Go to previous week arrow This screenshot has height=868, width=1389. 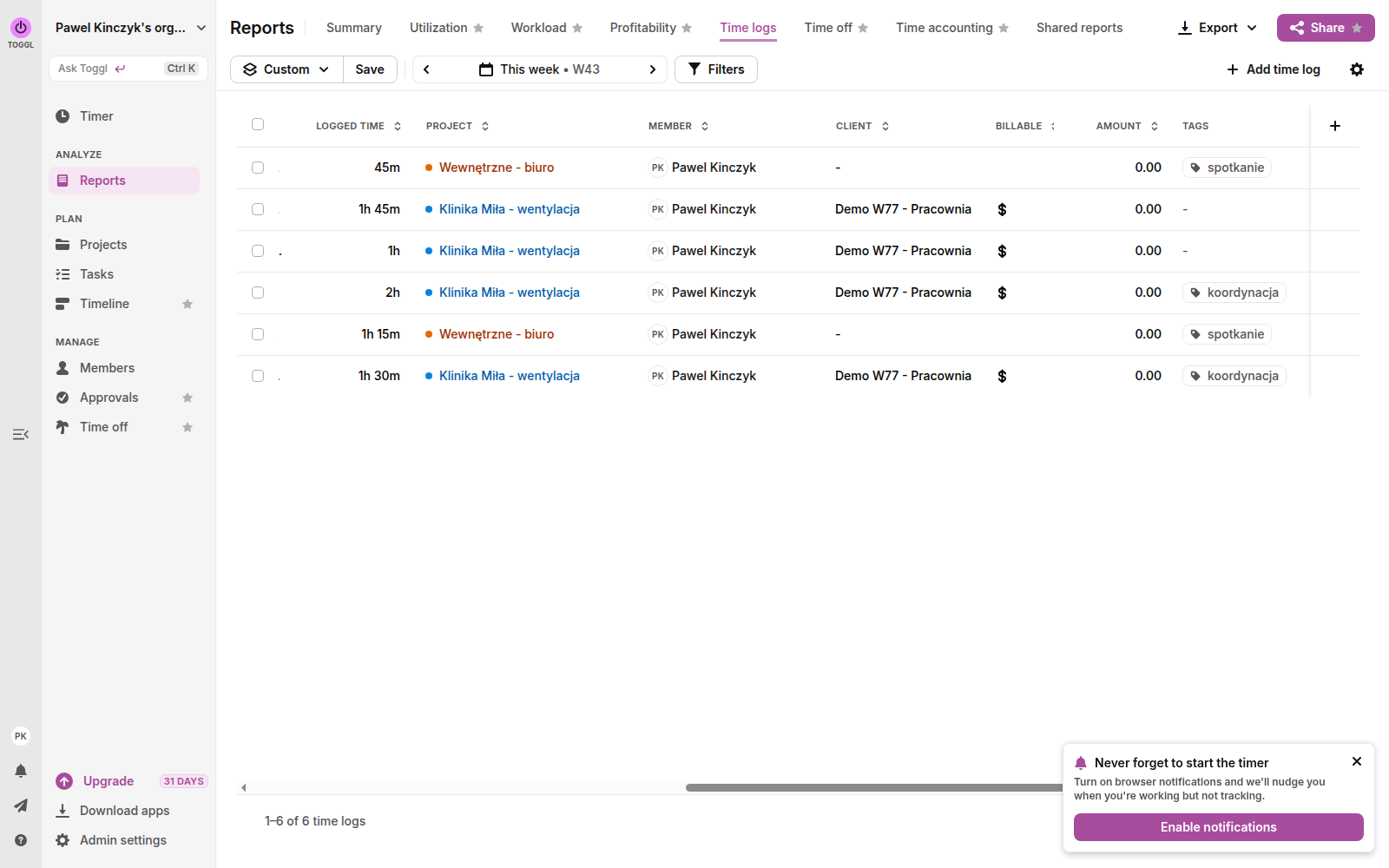click(x=426, y=69)
